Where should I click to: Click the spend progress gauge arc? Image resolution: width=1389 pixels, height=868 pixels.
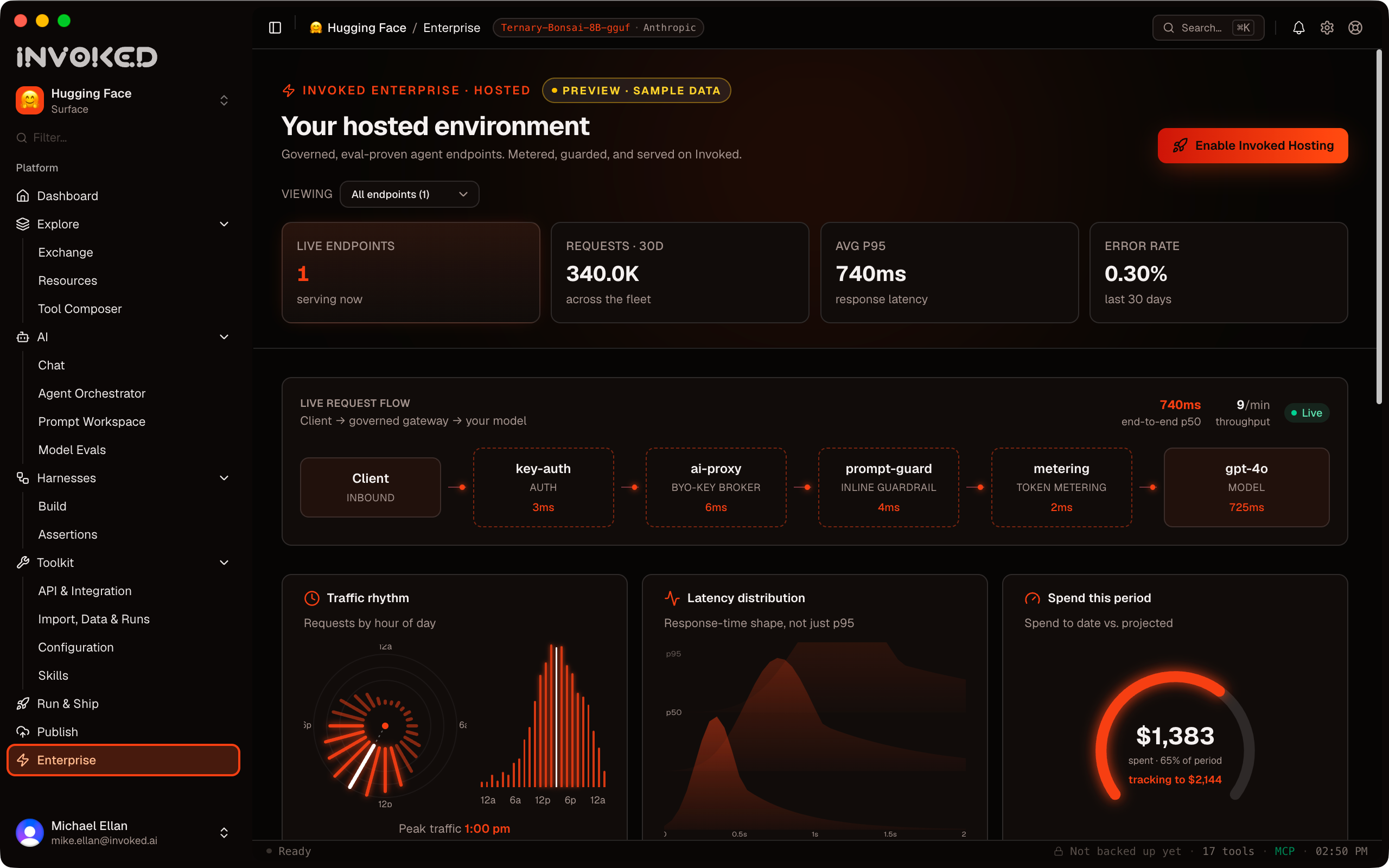point(1175,736)
